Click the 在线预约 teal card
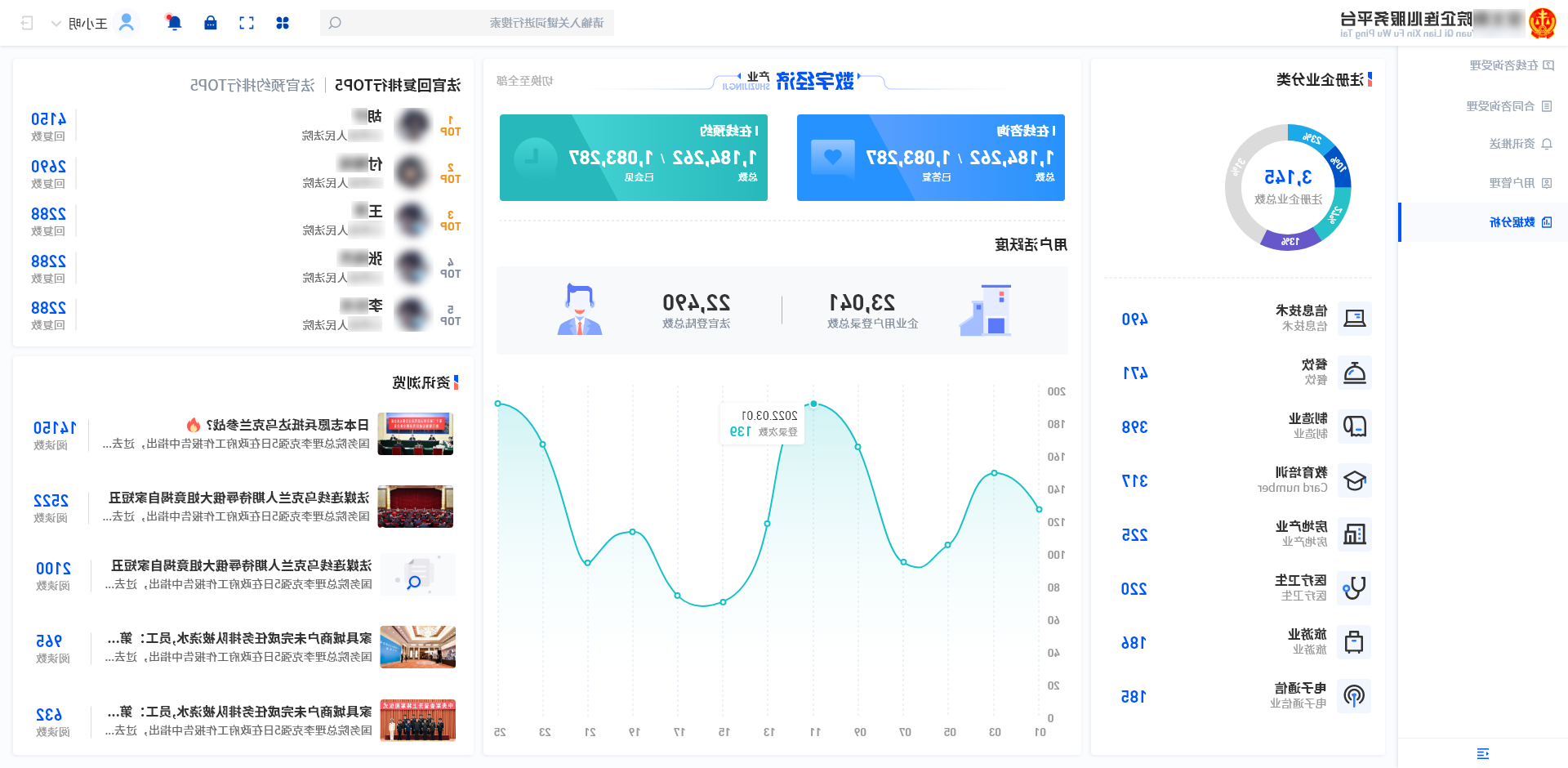 point(634,158)
